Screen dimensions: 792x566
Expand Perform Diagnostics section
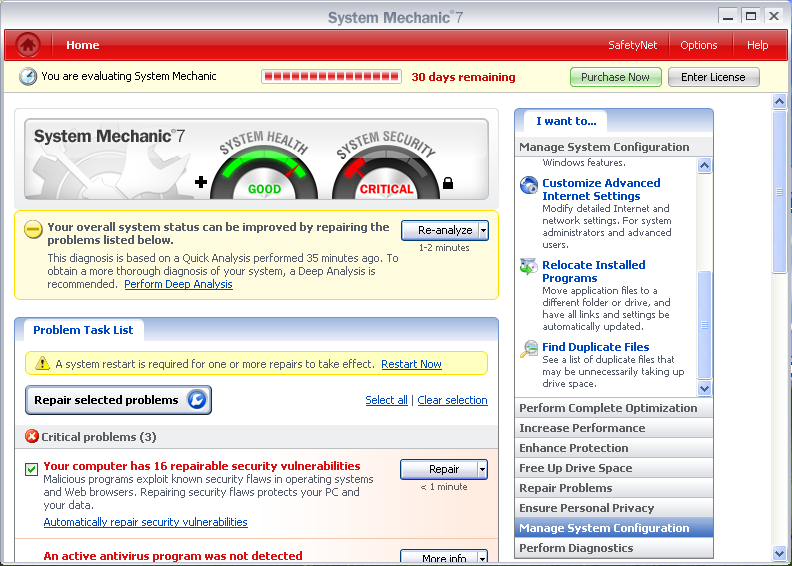(x=614, y=548)
